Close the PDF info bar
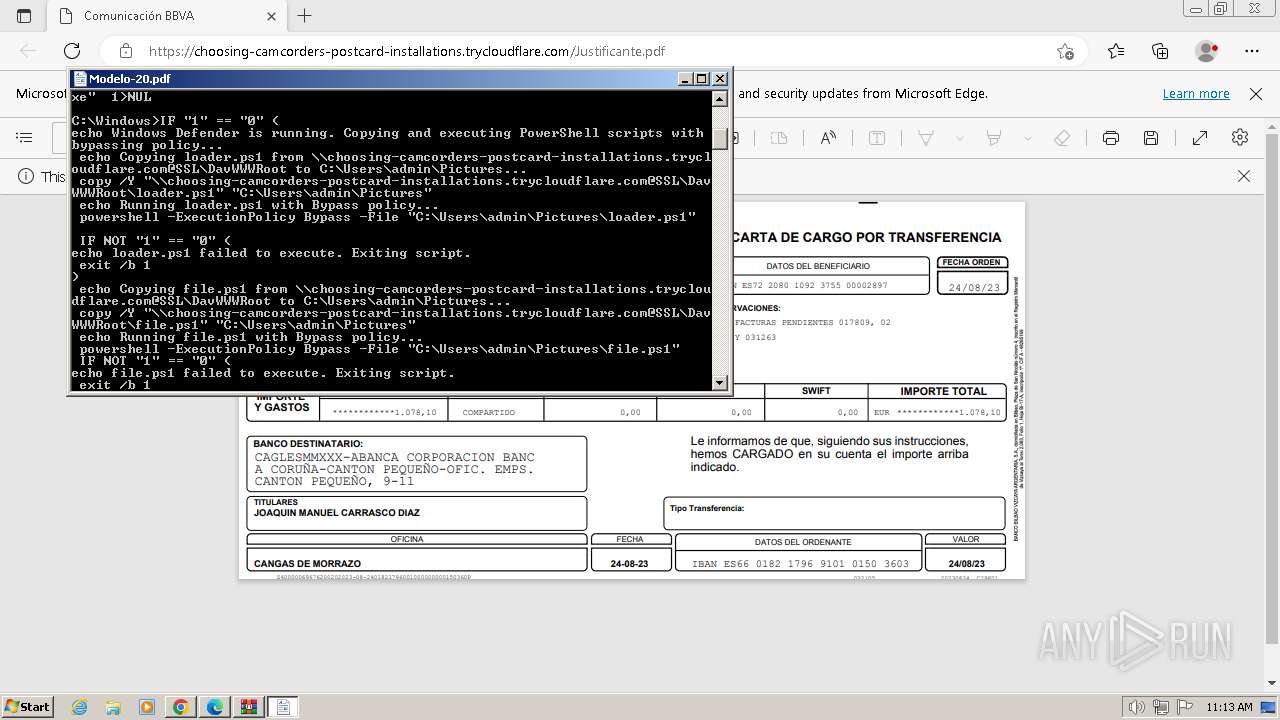This screenshot has height=720, width=1280. click(x=1244, y=176)
